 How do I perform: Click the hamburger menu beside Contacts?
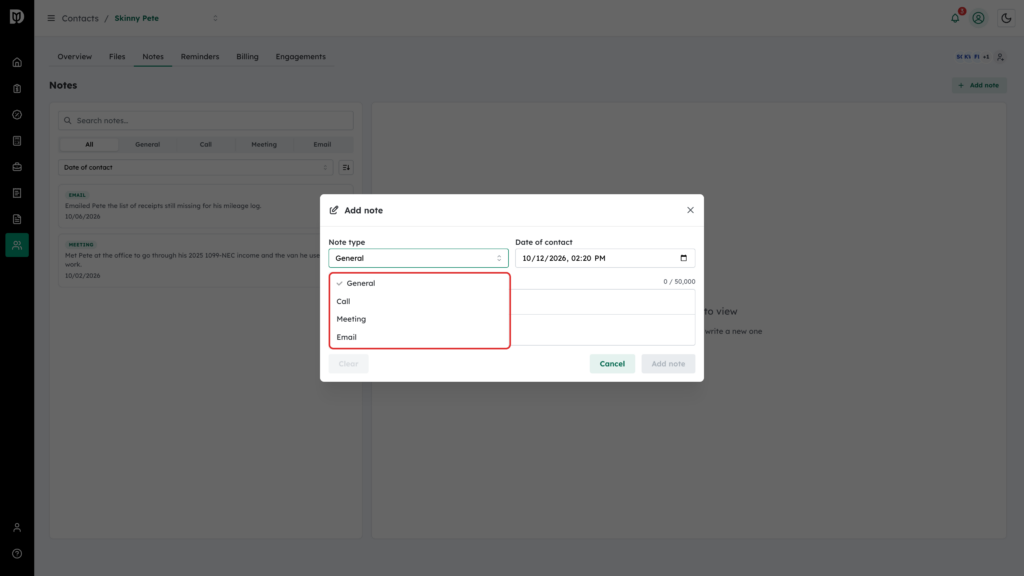tap(51, 18)
